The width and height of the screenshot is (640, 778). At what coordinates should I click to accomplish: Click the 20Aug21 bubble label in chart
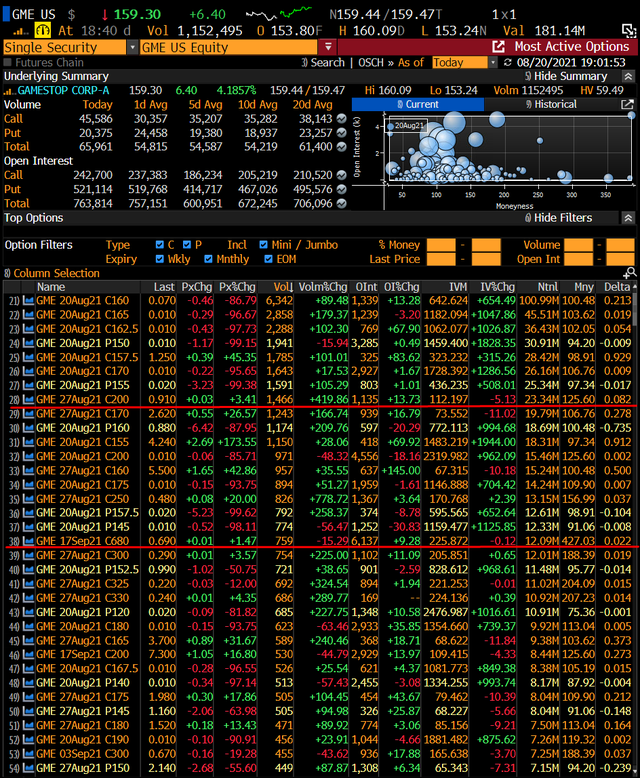coord(409,126)
